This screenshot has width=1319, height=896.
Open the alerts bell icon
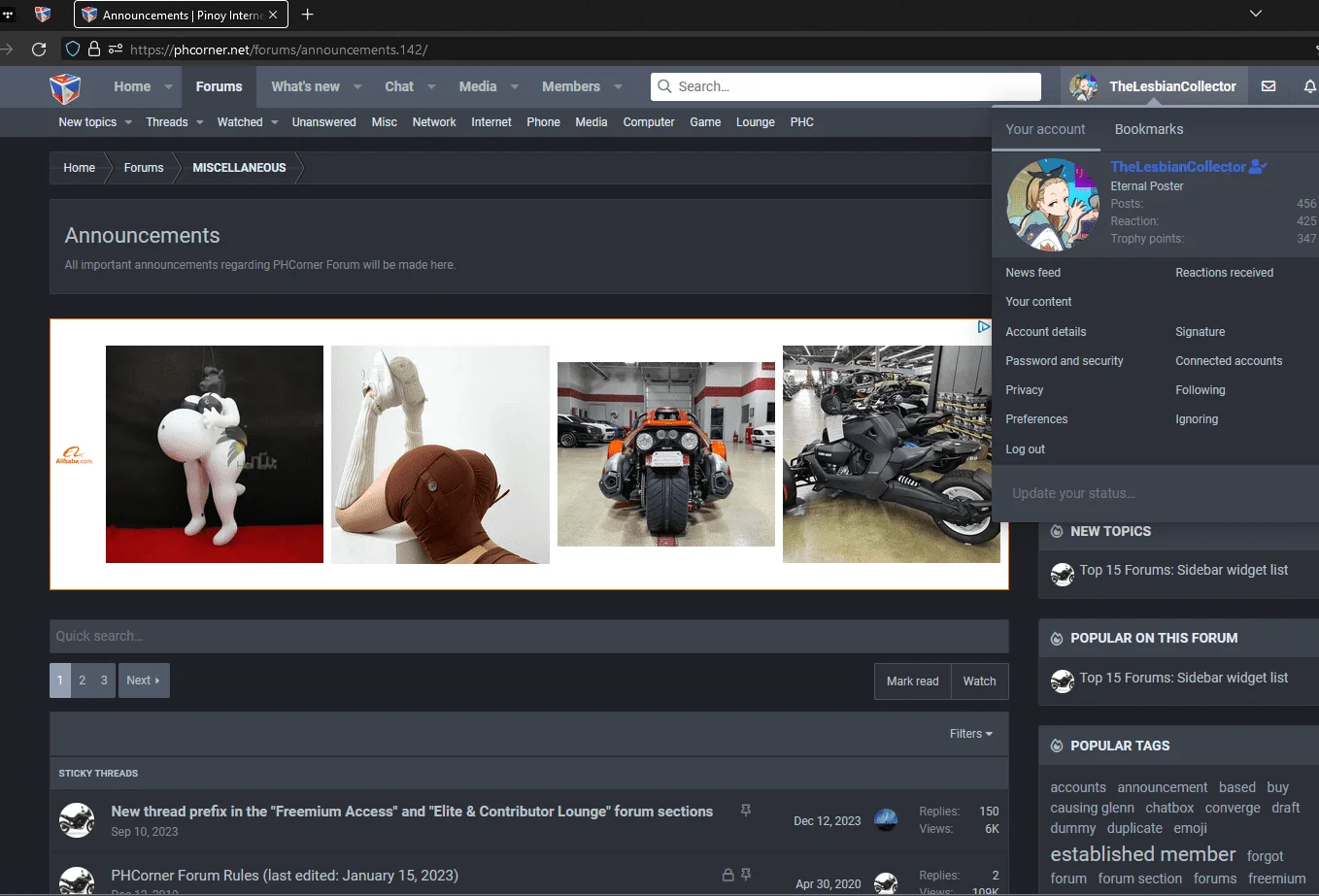pyautogui.click(x=1309, y=86)
